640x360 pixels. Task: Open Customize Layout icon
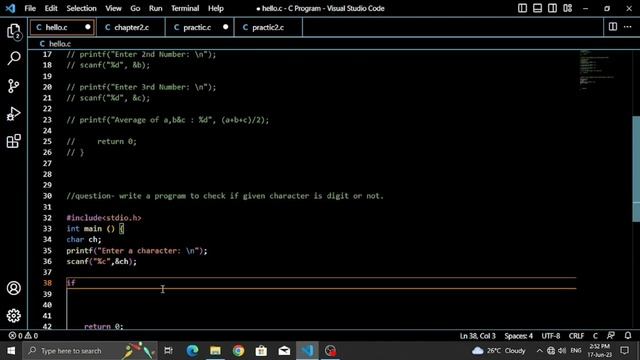567,8
